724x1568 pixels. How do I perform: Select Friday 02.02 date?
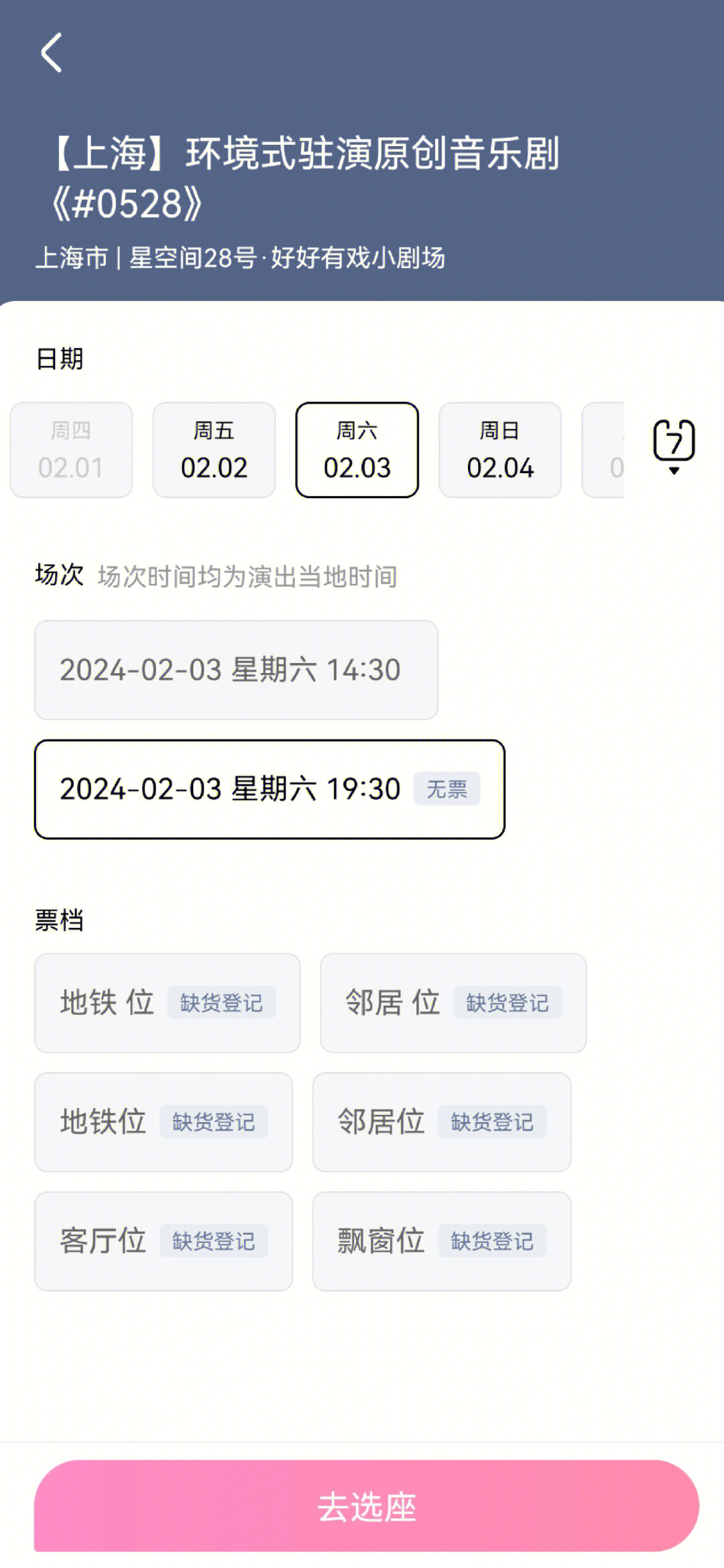pos(214,450)
